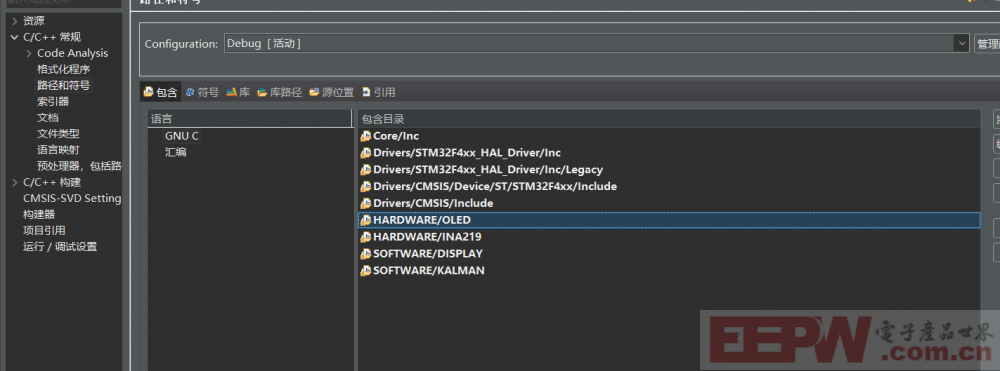Viewport: 1000px width, 371px height.
Task: Click the icon beside Drivers/CMSIS/Device/ST/STM32F4xx/Include
Action: coord(365,187)
